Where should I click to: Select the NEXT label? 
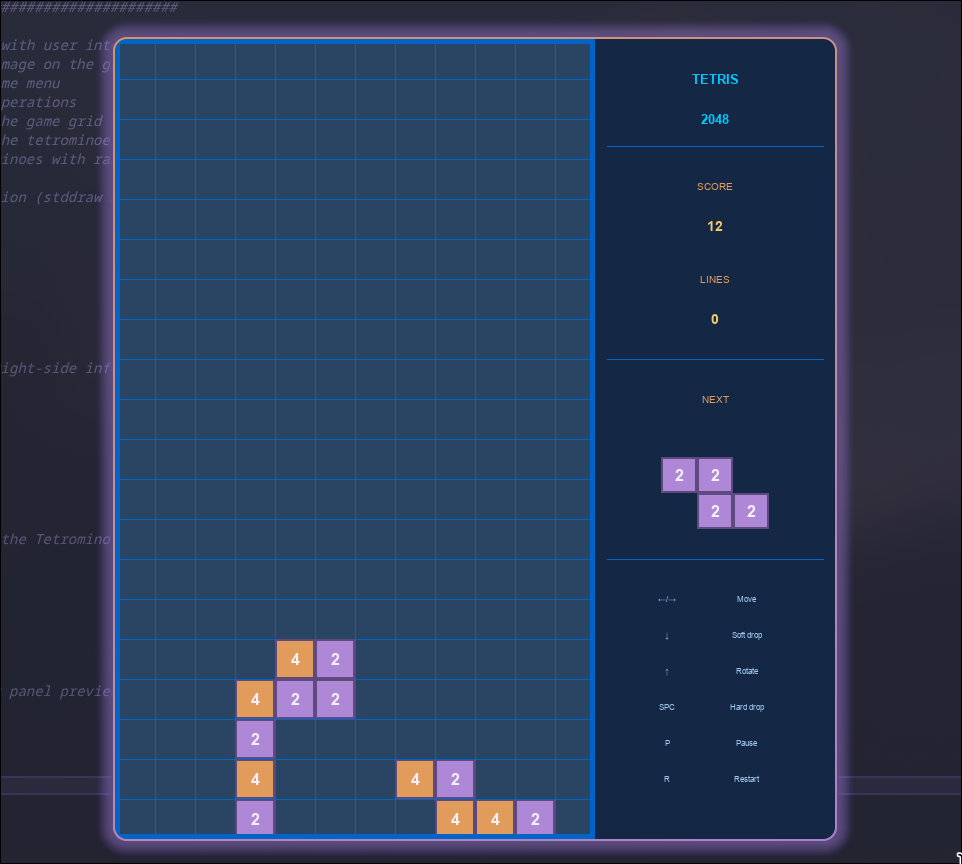(715, 399)
